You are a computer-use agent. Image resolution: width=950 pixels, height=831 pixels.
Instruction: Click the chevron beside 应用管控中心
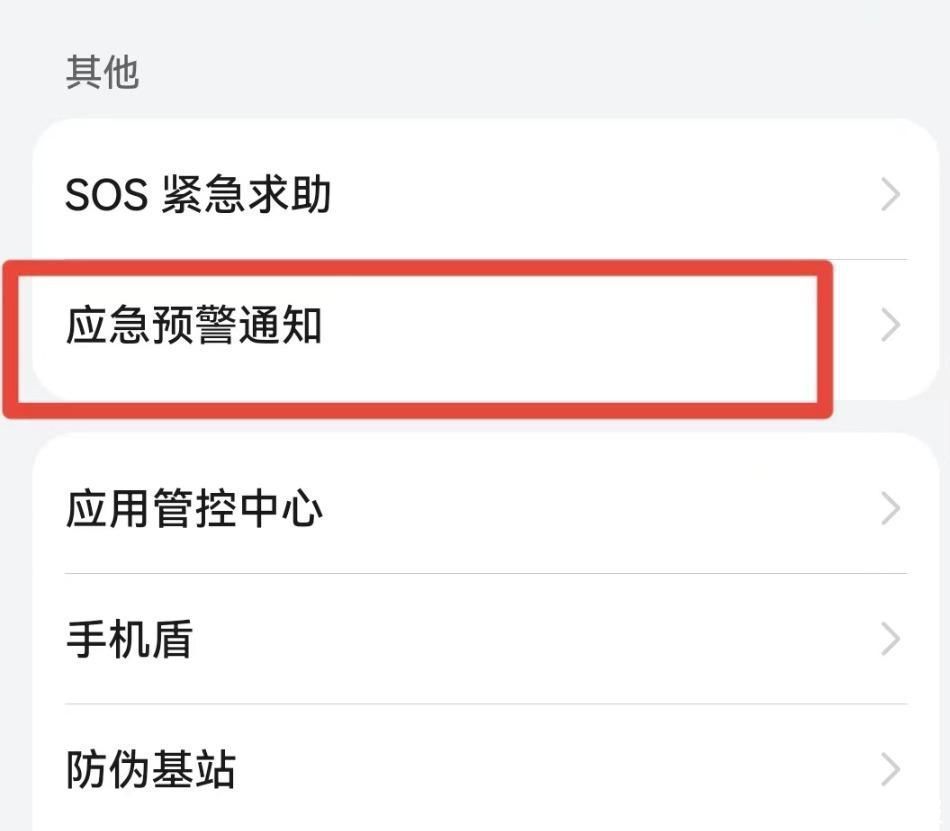pos(888,508)
